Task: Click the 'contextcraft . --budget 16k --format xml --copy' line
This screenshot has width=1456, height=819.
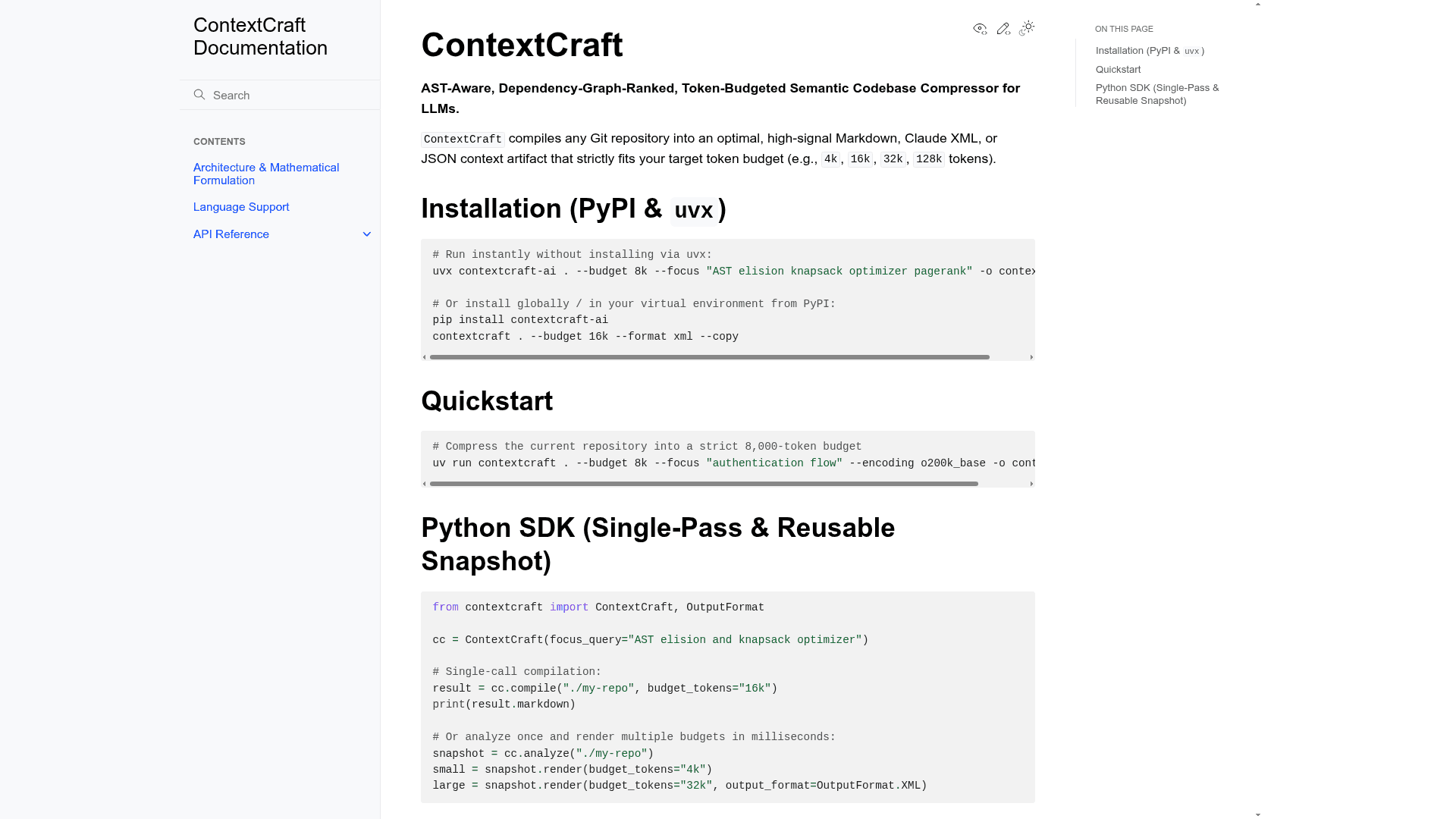Action: (585, 337)
